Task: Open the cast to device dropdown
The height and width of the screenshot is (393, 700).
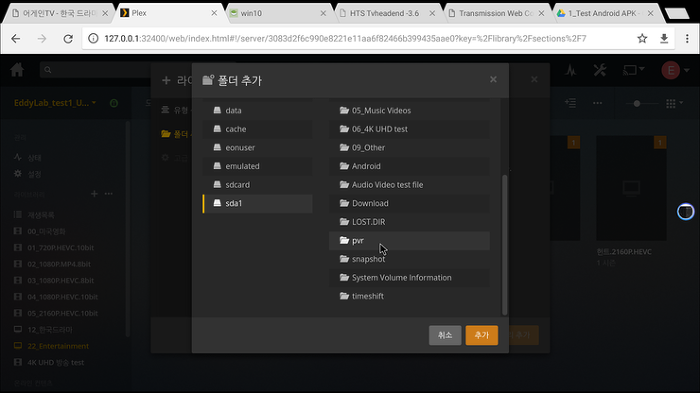Action: 633,70
